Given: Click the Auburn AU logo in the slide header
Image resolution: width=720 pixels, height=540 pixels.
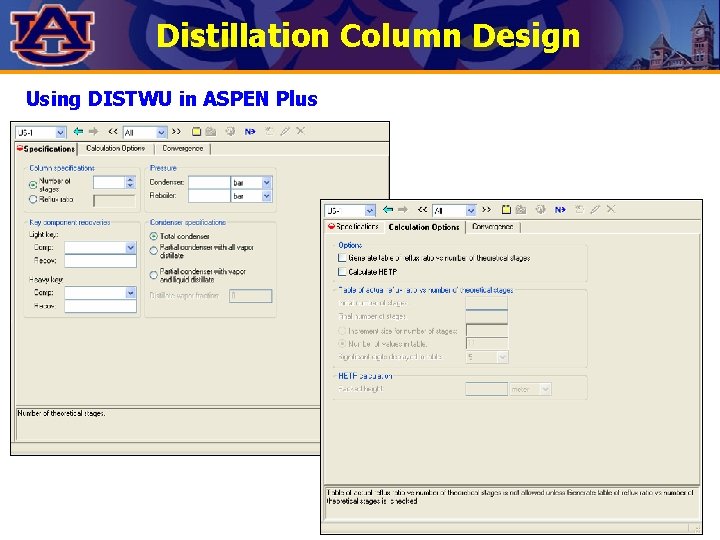Looking at the screenshot, I should click(53, 35).
